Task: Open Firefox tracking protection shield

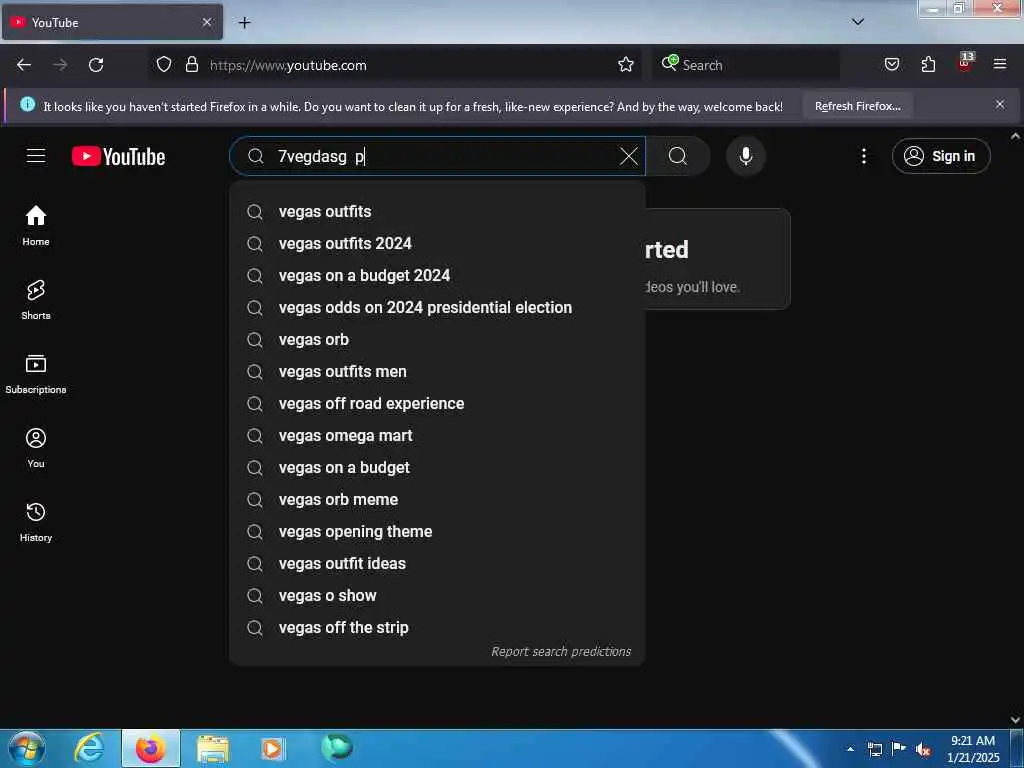Action: 164,65
